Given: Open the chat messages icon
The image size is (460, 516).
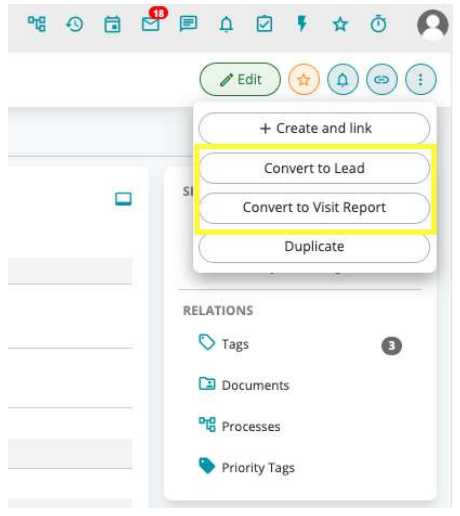Looking at the screenshot, I should pyautogui.click(x=188, y=24).
